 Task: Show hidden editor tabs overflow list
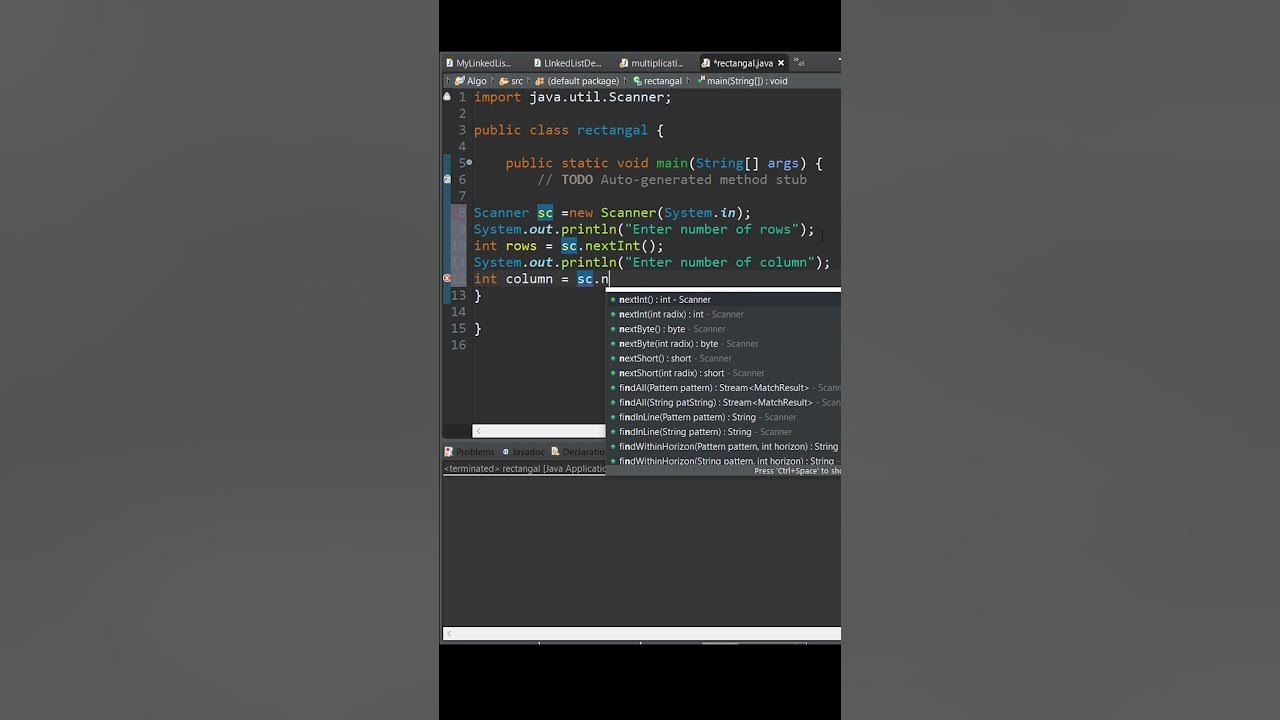[799, 62]
